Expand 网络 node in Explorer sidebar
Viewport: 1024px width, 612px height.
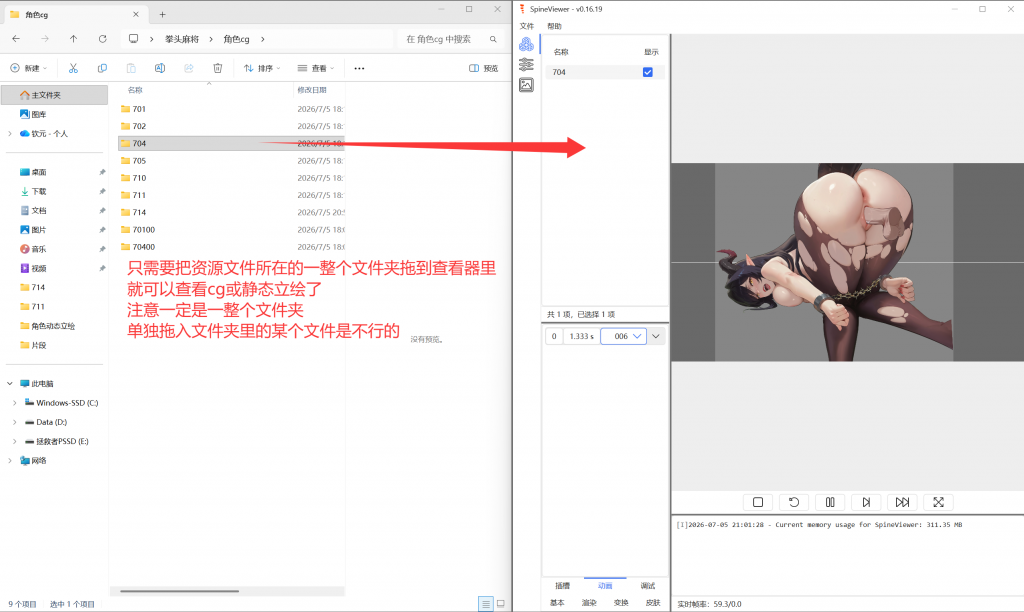point(10,460)
